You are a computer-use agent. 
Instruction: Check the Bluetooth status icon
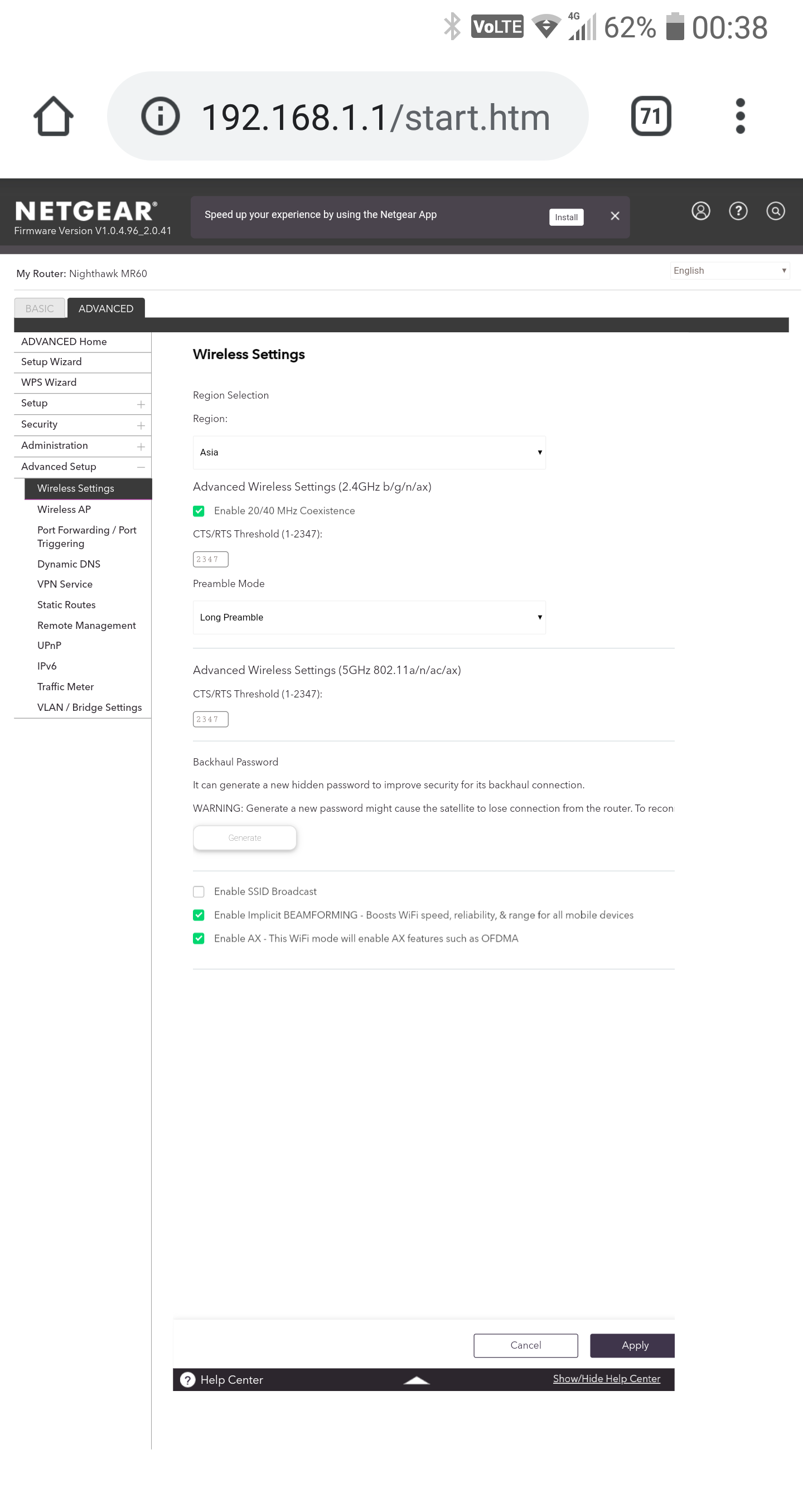[452, 26]
